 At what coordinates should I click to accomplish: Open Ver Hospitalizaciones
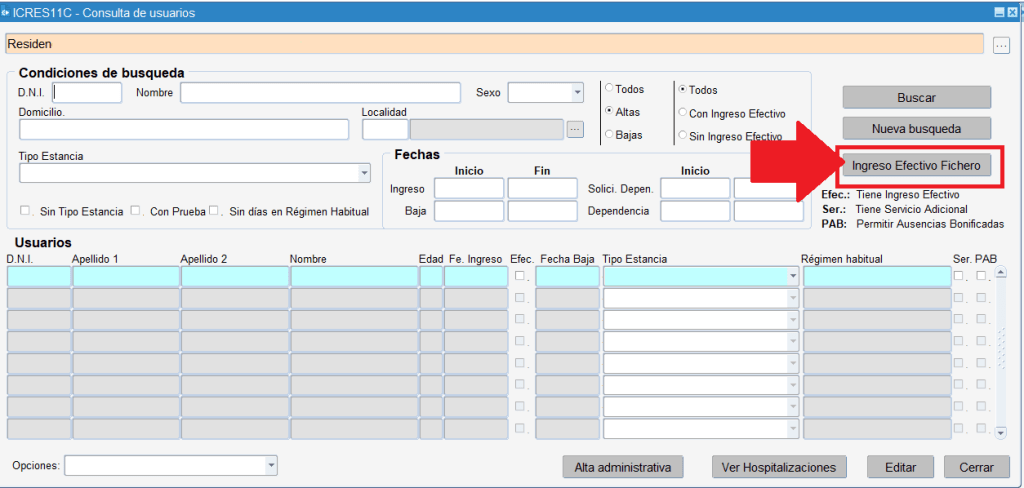[x=779, y=467]
